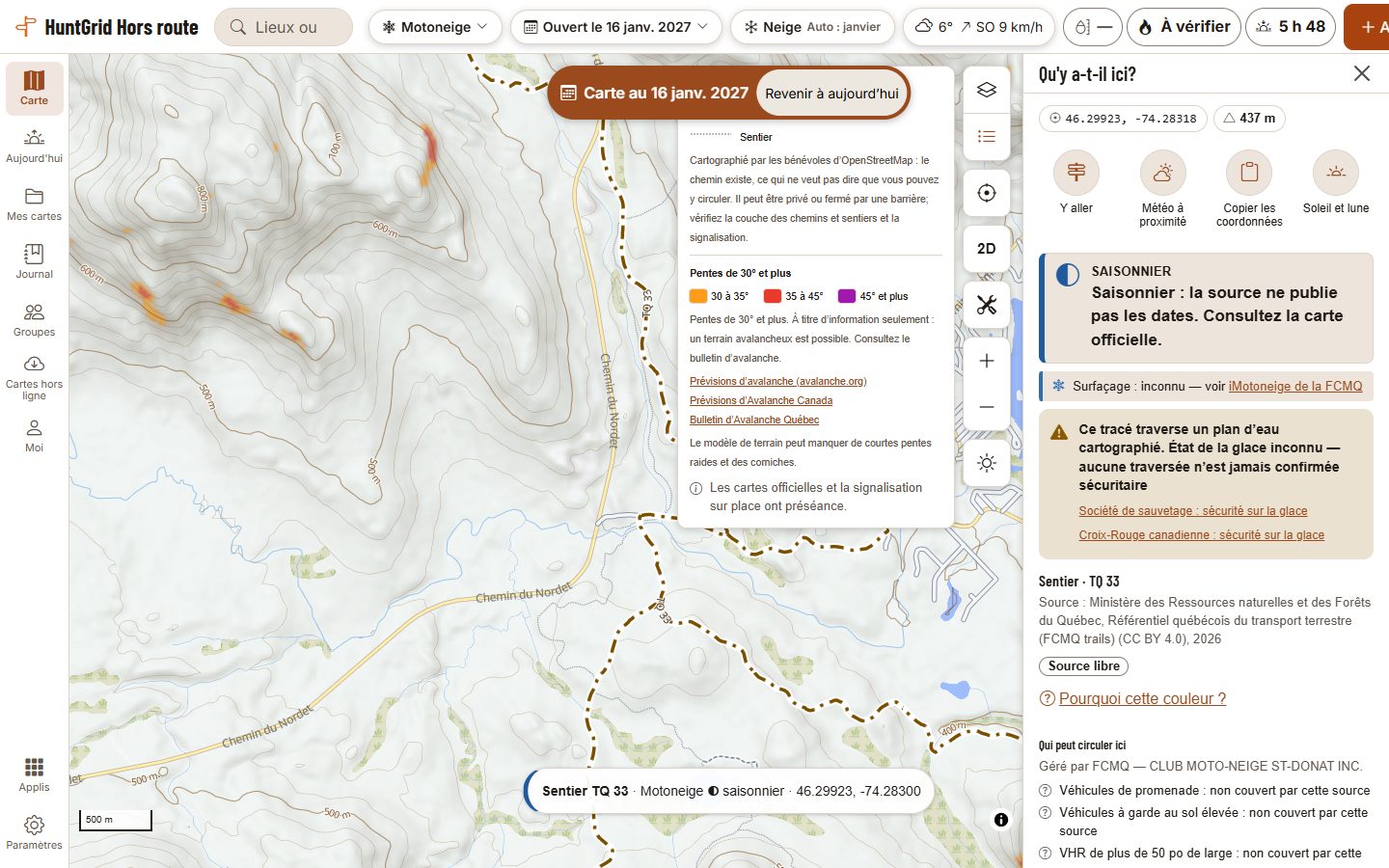Click the Sentier TQ 33 info chip

[729, 791]
